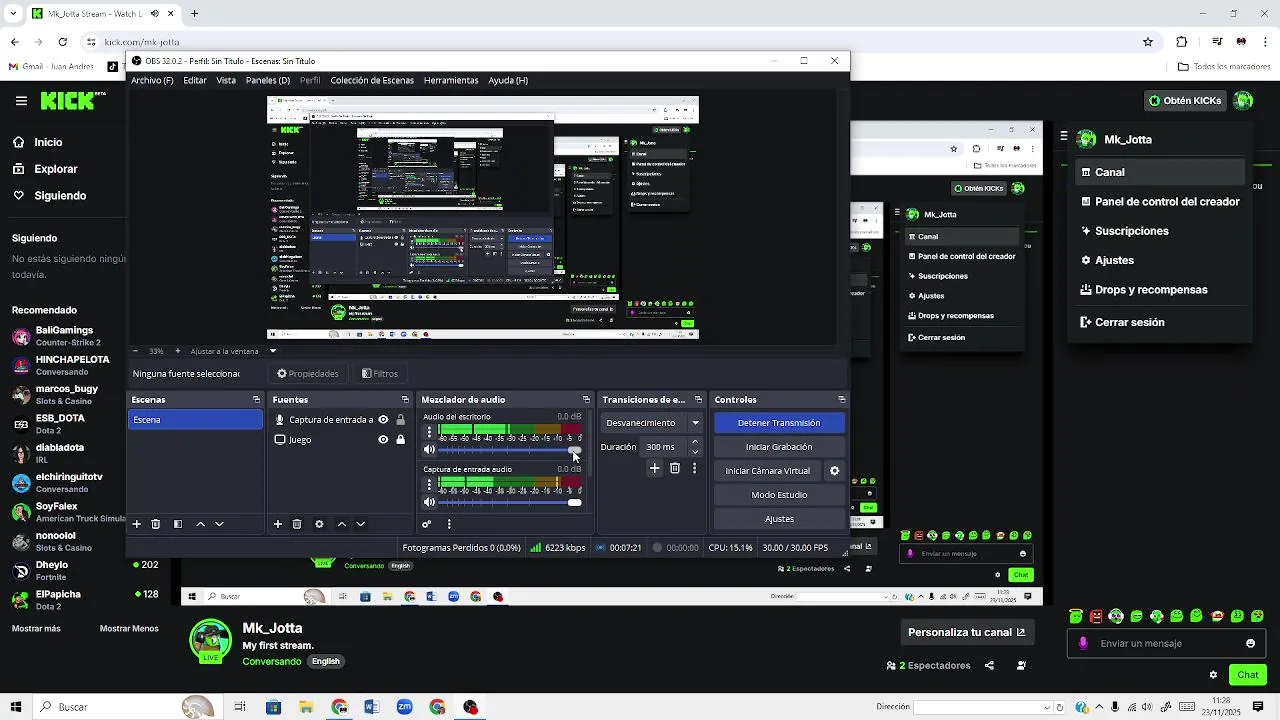Adjust the Audio del escritorio volume slider
Image resolution: width=1280 pixels, height=720 pixels.
tap(508, 450)
